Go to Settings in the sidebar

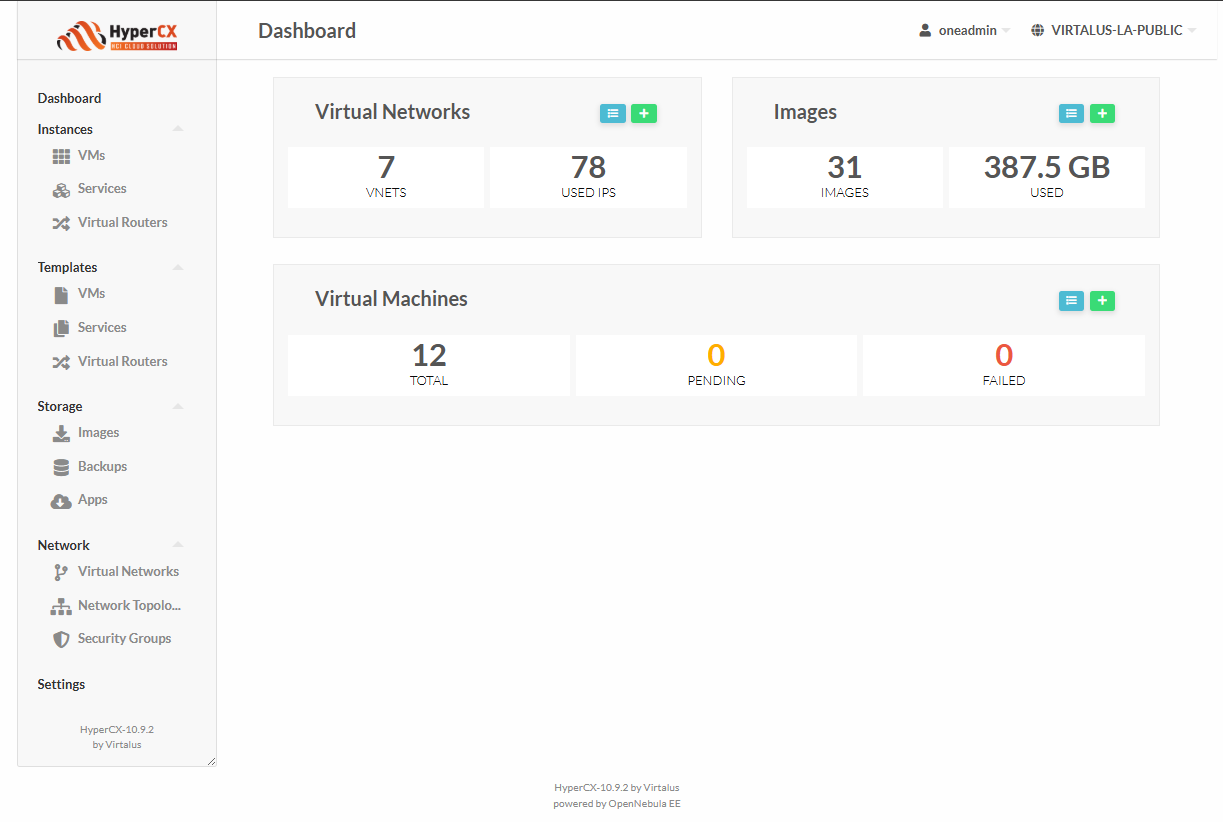(x=61, y=684)
